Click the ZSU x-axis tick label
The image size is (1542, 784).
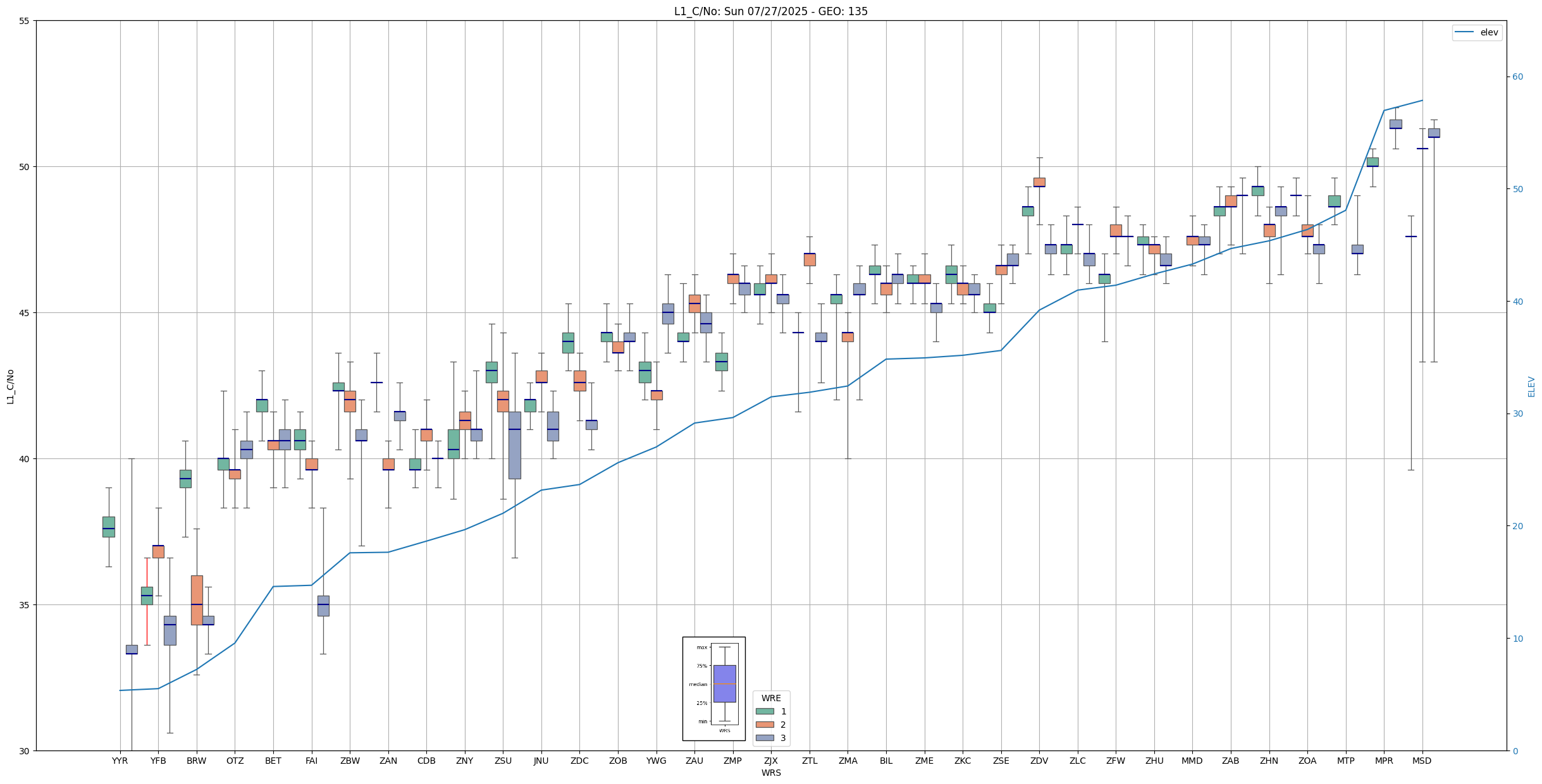click(503, 761)
